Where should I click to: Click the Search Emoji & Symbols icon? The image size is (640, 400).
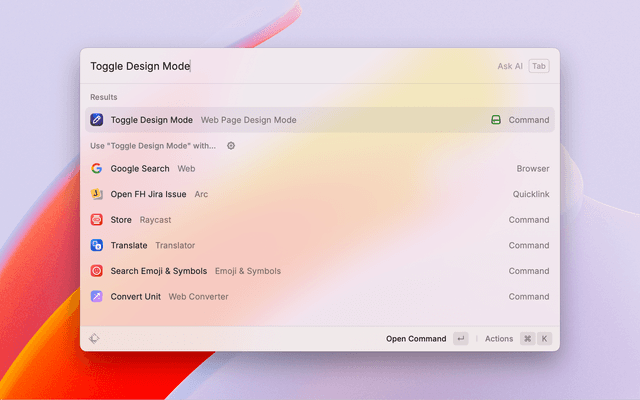[x=97, y=271]
